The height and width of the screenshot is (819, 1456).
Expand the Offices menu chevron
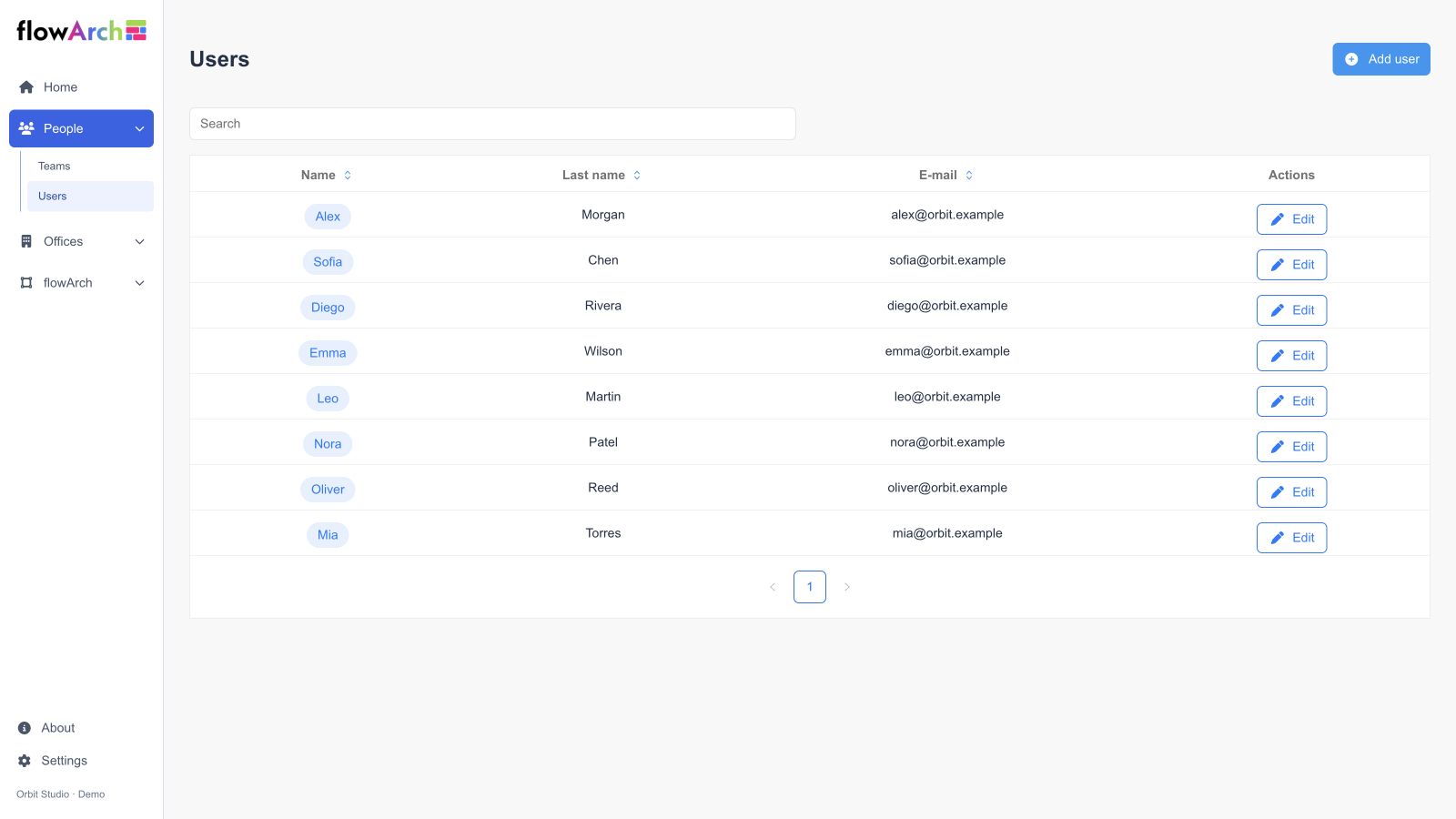(139, 241)
